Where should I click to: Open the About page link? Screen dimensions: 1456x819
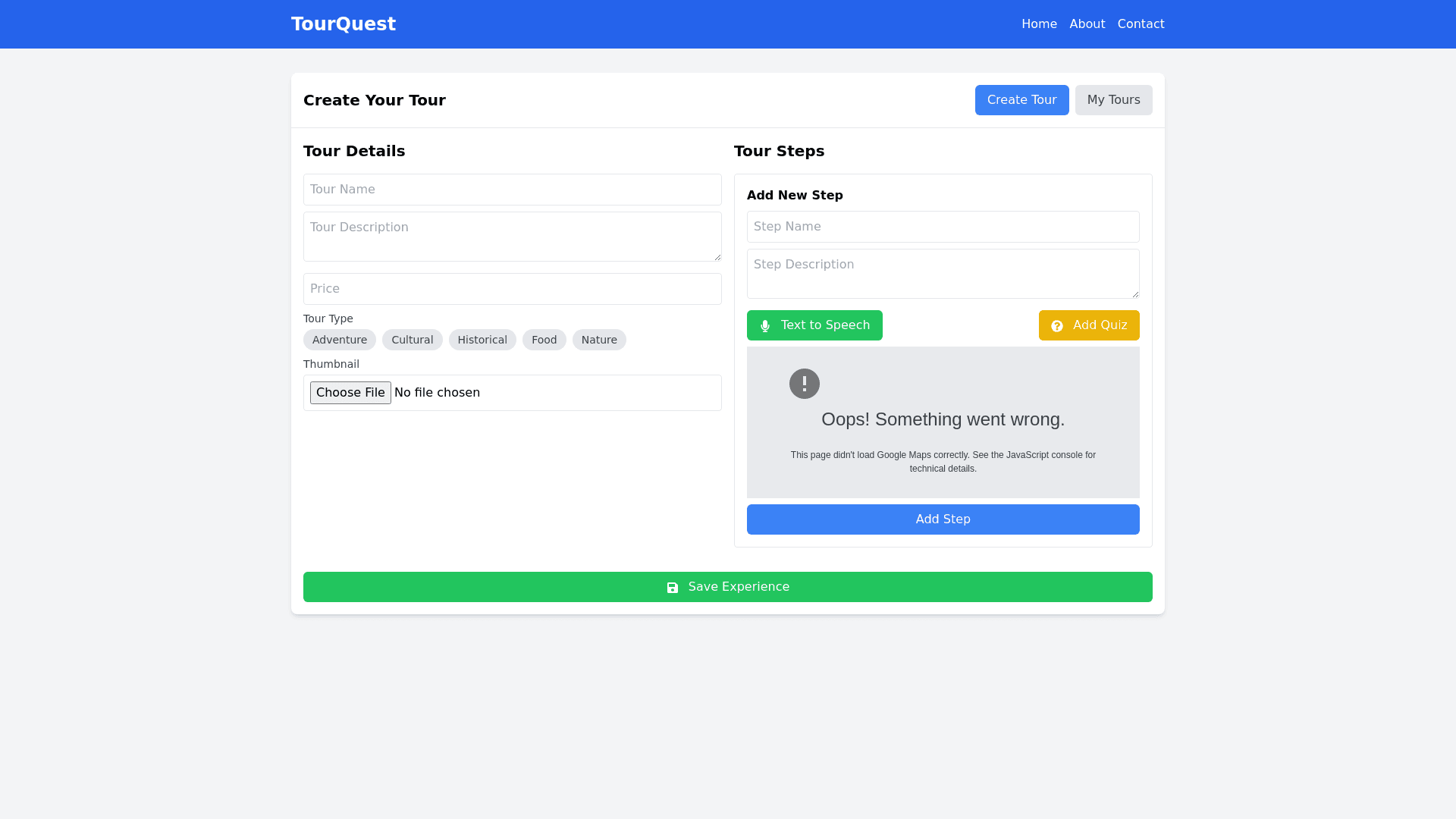(1087, 24)
